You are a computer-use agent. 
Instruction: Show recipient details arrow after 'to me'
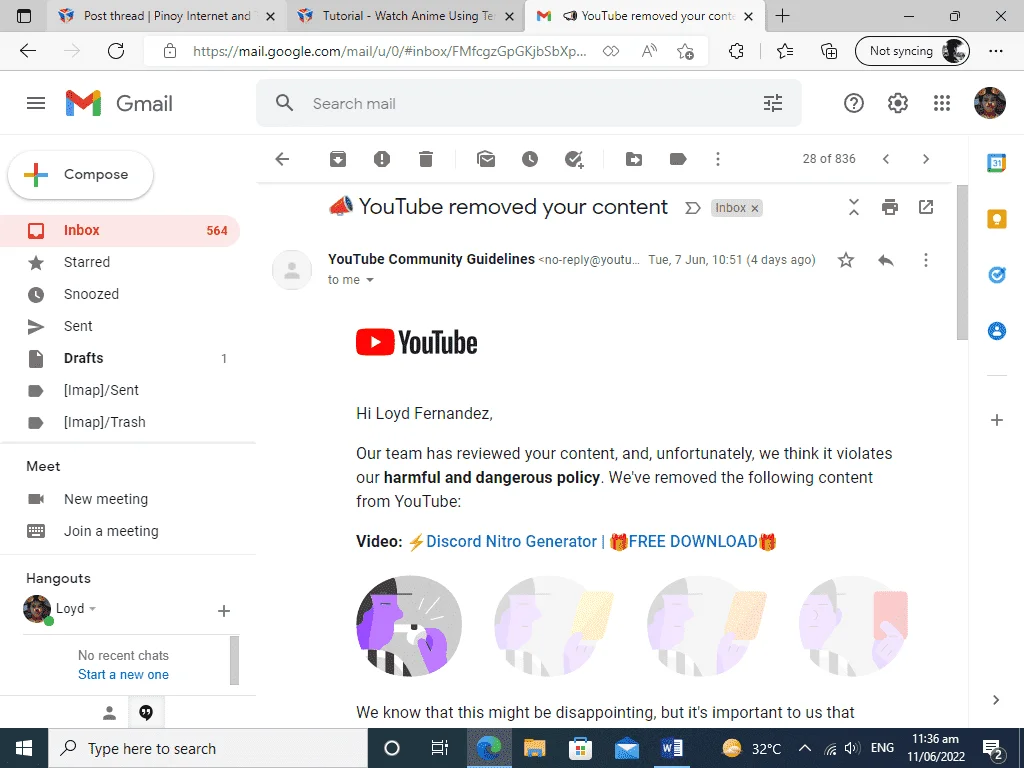(x=370, y=280)
